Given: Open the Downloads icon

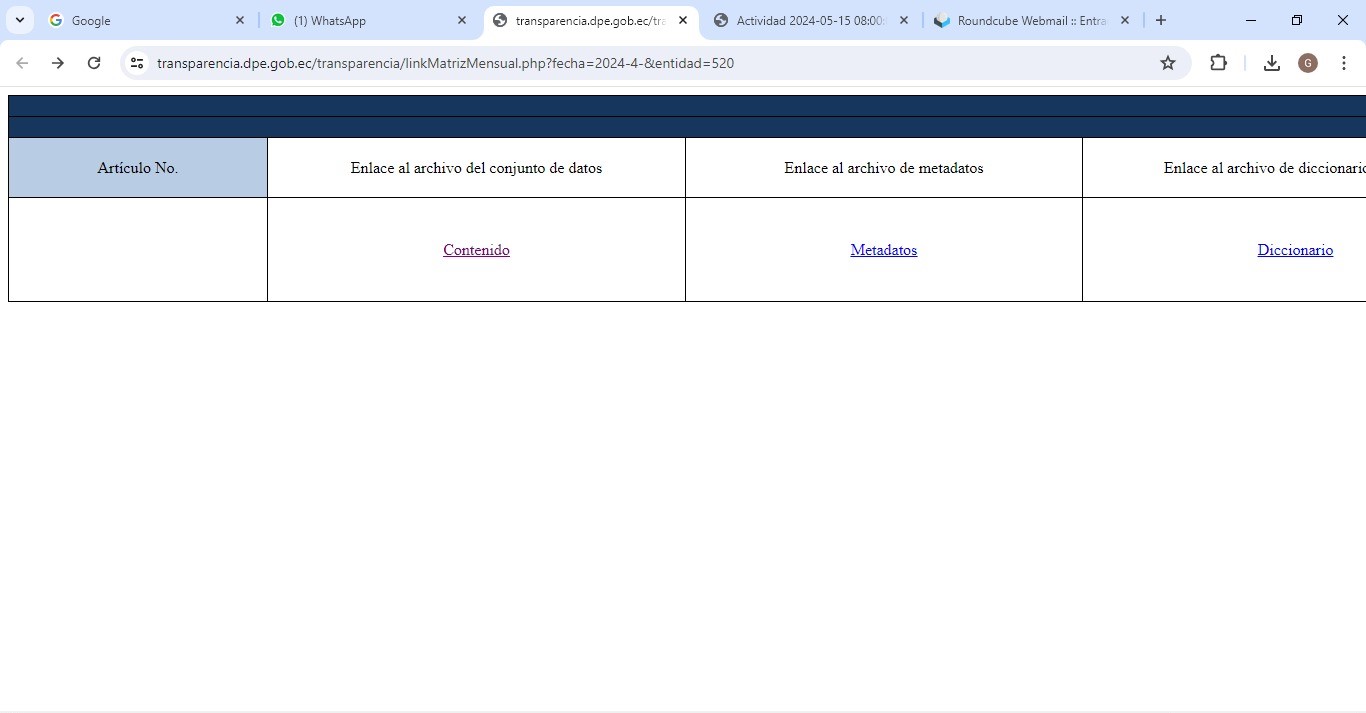Looking at the screenshot, I should (1271, 63).
